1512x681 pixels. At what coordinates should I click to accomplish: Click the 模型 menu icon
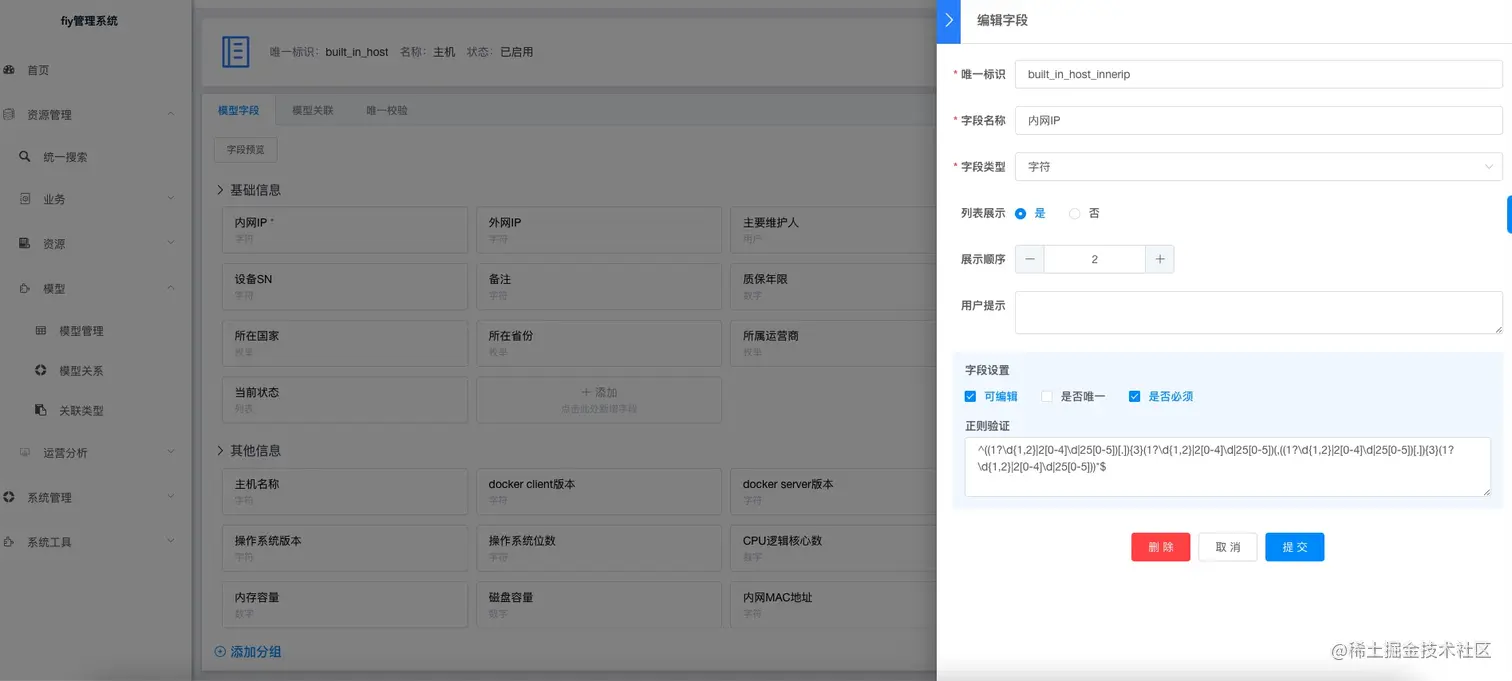tap(25, 288)
